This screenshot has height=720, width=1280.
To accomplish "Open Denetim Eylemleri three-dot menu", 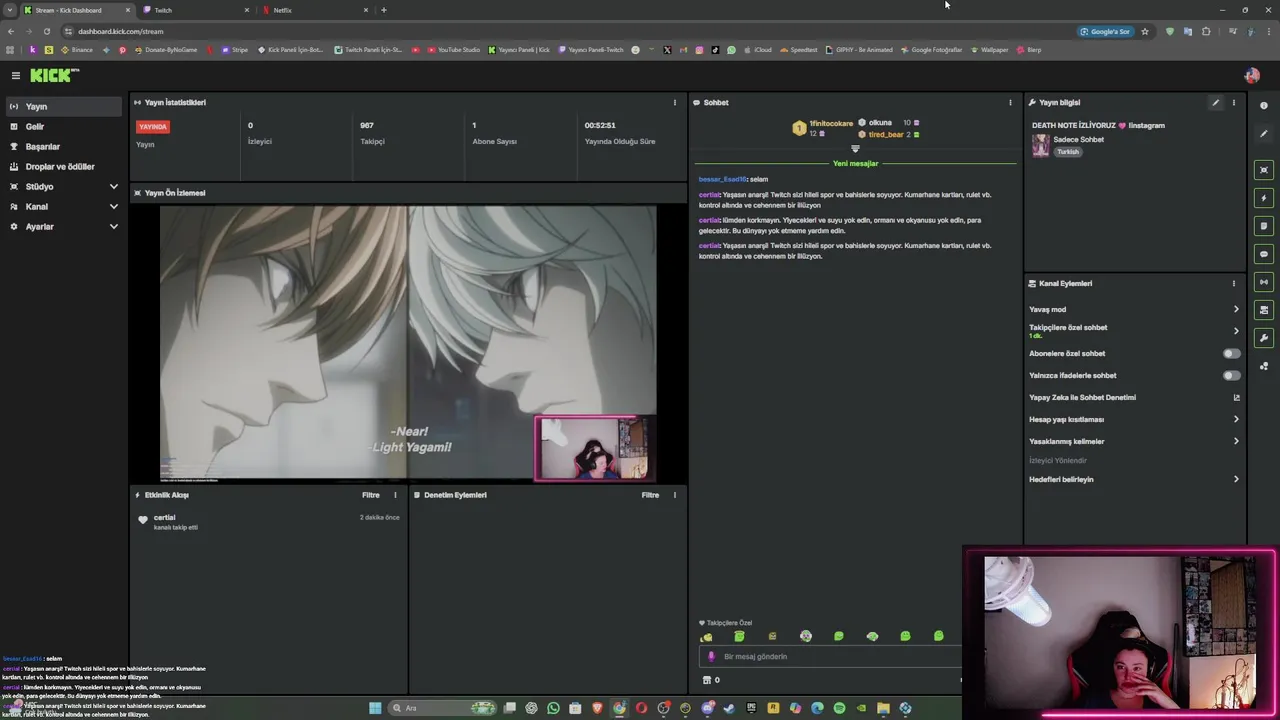I will point(674,495).
